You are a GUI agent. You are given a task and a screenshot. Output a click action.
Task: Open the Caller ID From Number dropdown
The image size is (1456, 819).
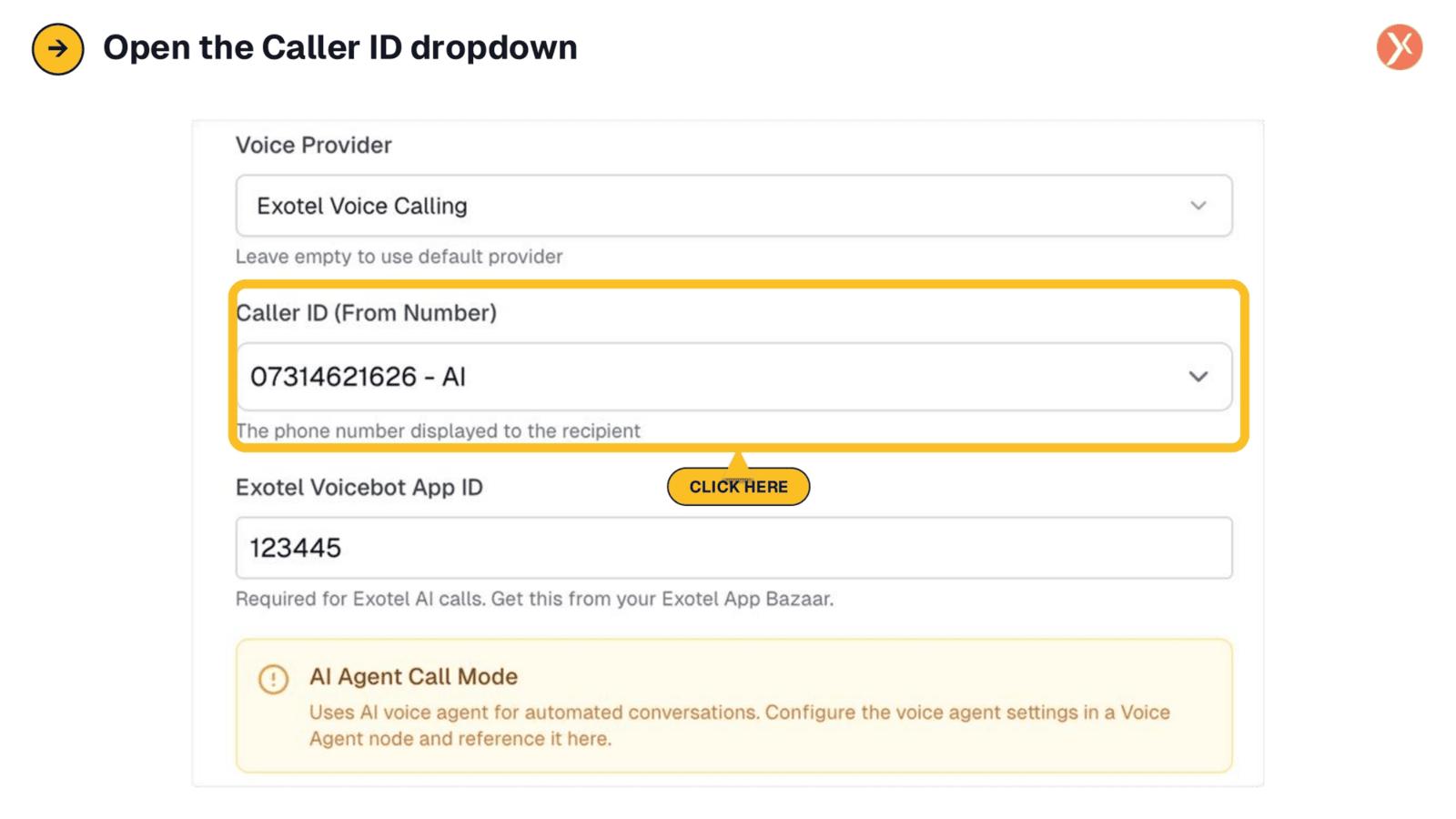(x=733, y=377)
